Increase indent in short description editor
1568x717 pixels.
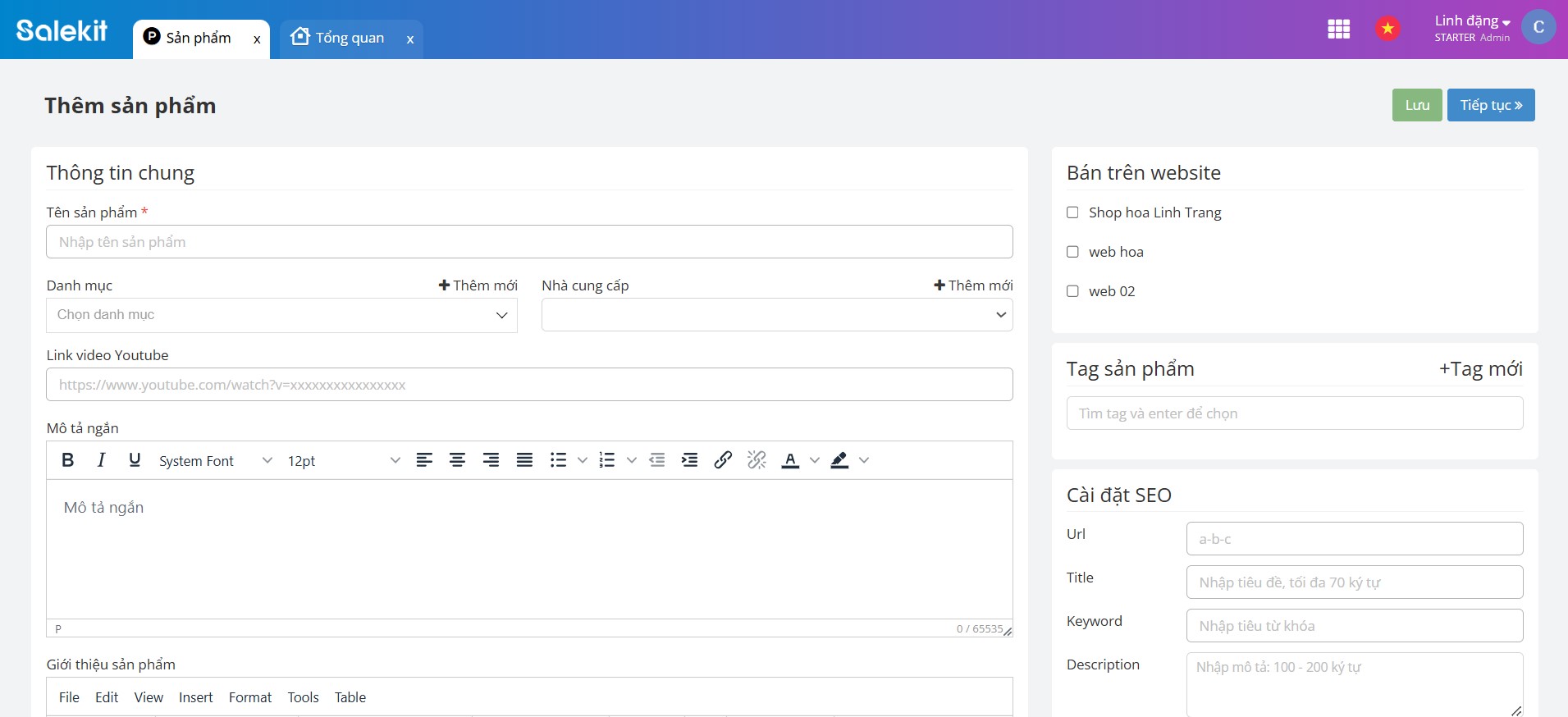coord(689,460)
